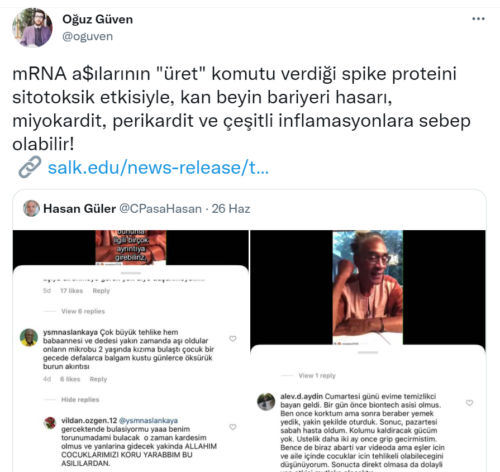Like ysmnaslankaya's comment with the heart
The height and width of the screenshot is (472, 500).
click(233, 339)
